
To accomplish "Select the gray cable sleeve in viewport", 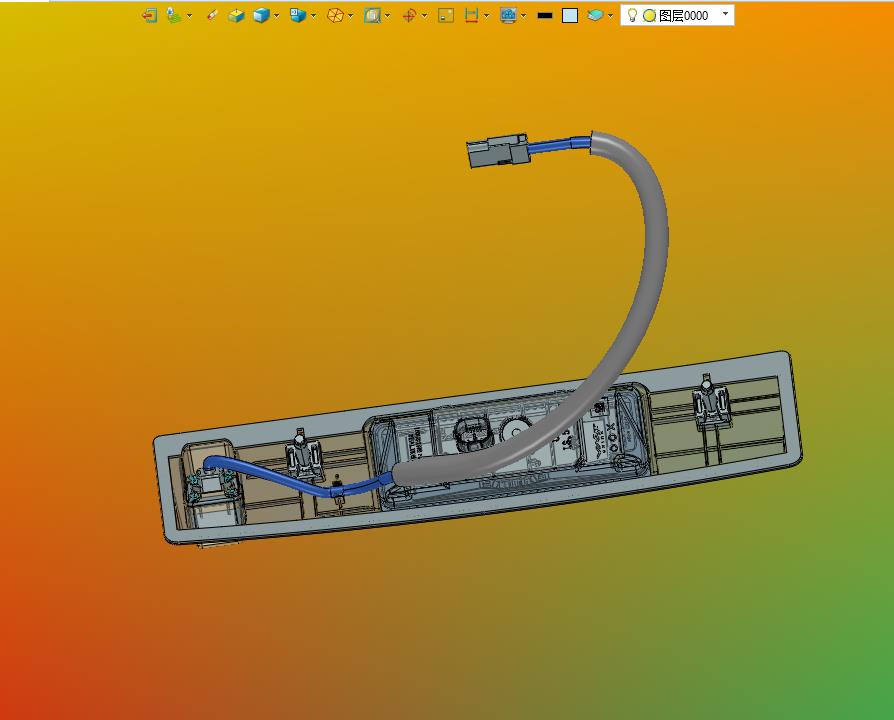I will pos(656,239).
